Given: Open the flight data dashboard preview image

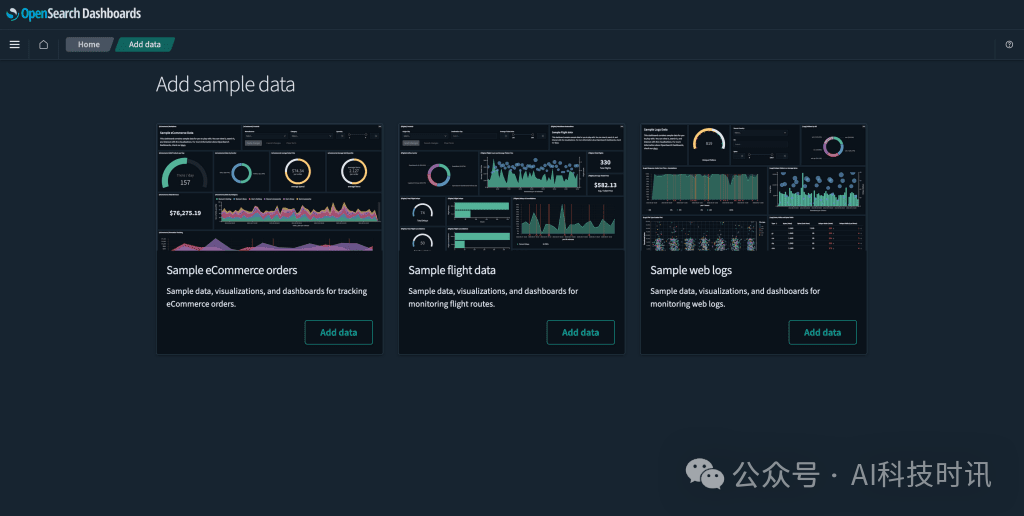Looking at the screenshot, I should tap(511, 187).
